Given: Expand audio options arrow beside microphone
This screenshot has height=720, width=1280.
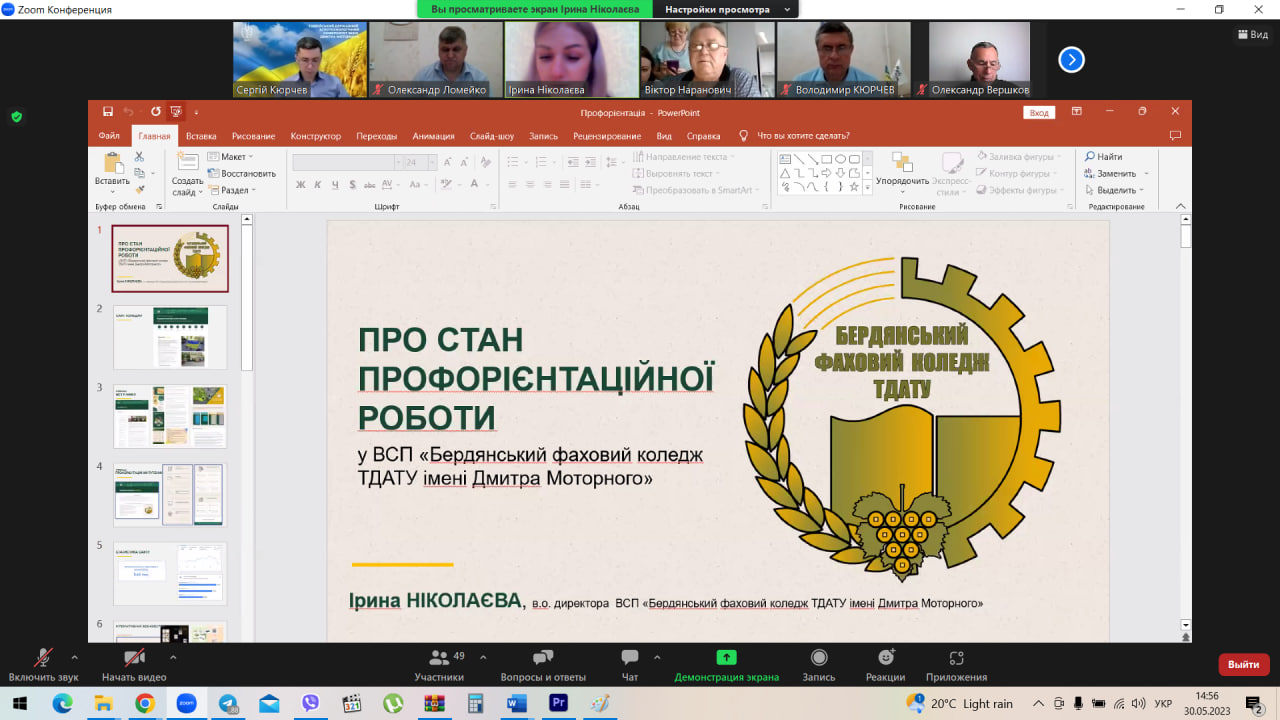Looking at the screenshot, I should [x=74, y=657].
